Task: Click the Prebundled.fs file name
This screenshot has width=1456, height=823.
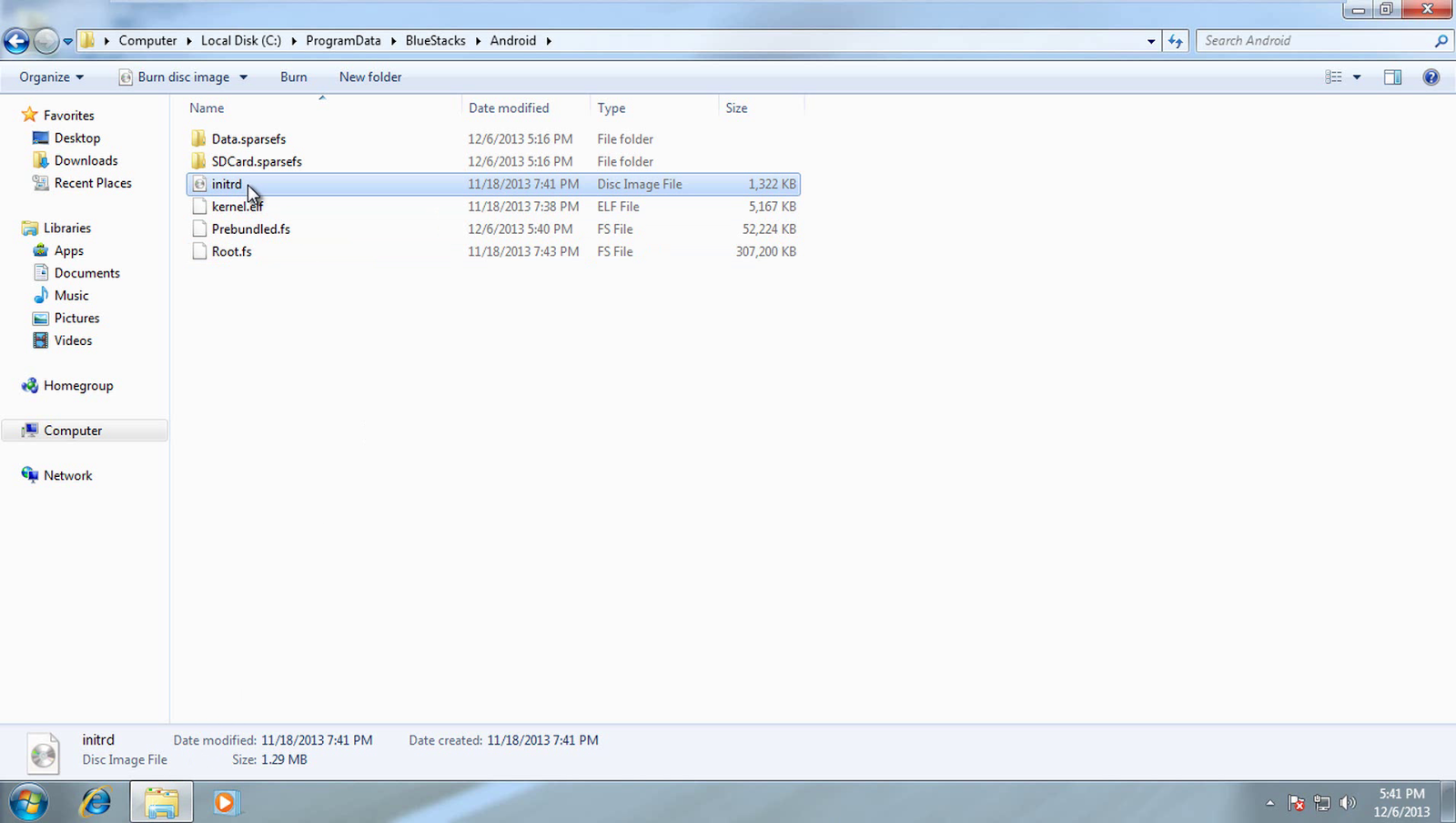Action: click(x=251, y=229)
